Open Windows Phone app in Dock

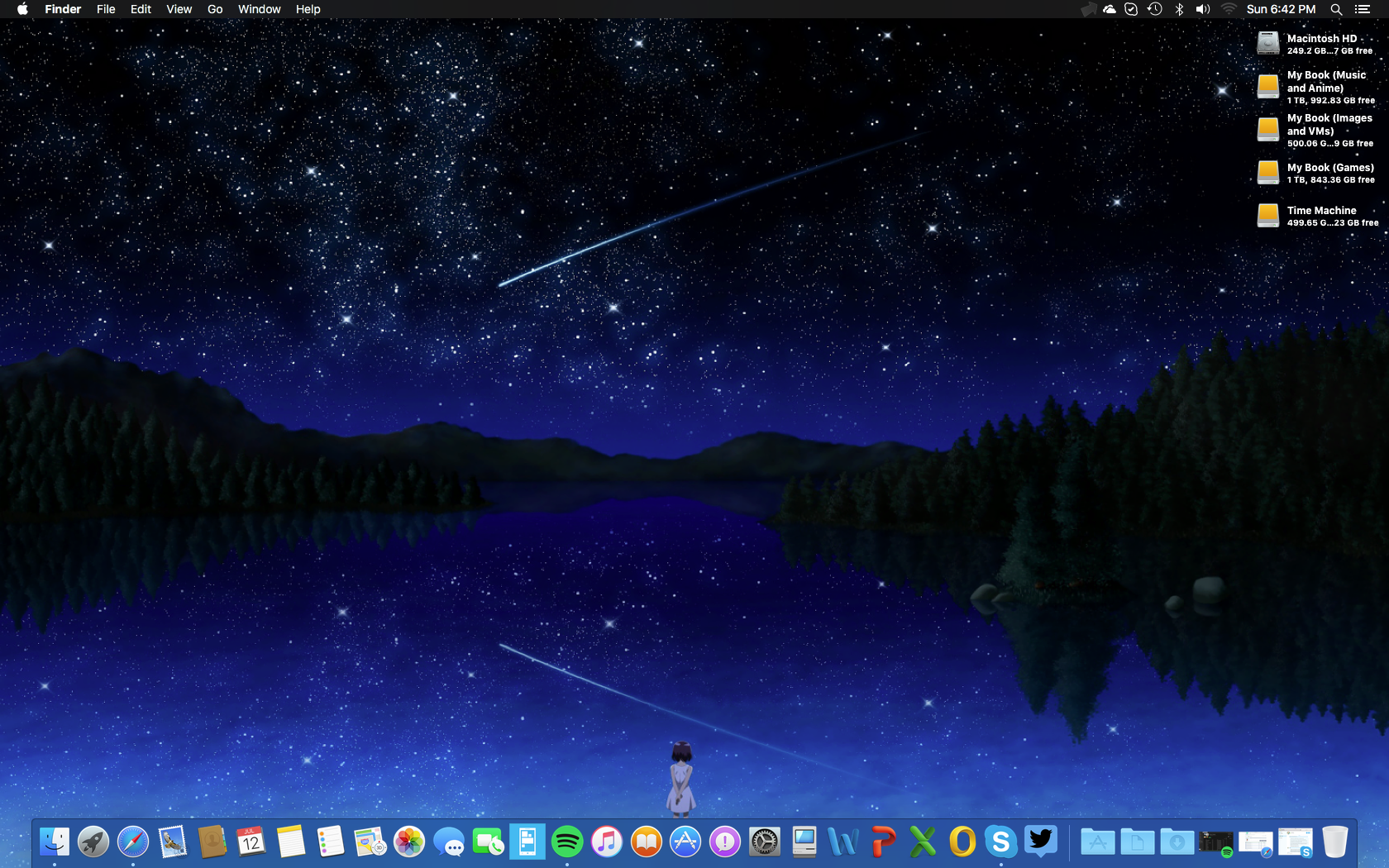coord(527,842)
